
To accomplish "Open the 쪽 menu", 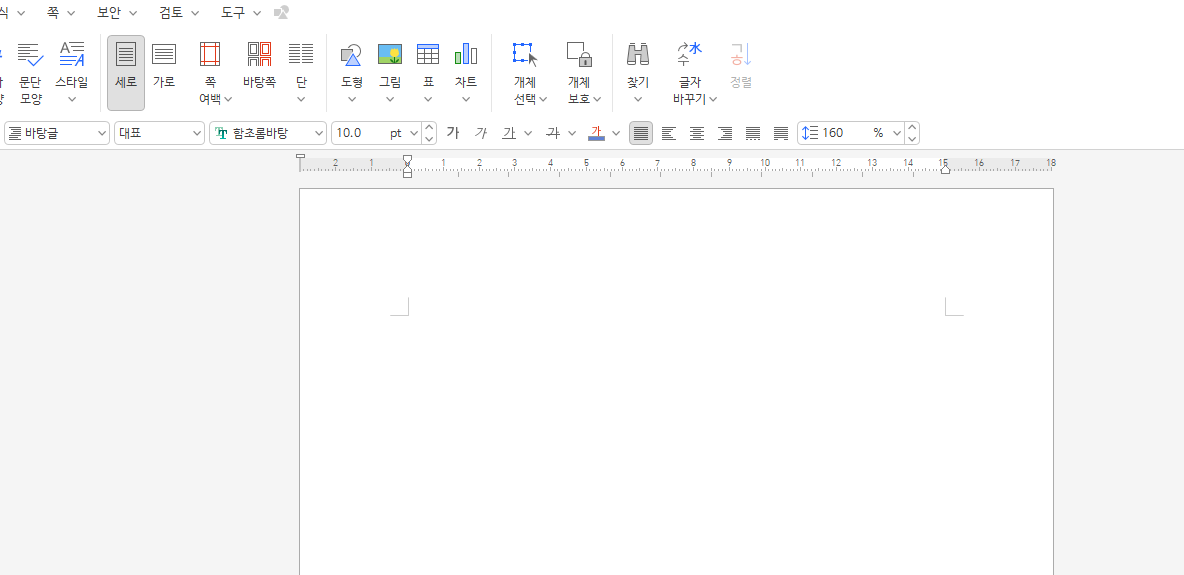I will click(x=60, y=13).
